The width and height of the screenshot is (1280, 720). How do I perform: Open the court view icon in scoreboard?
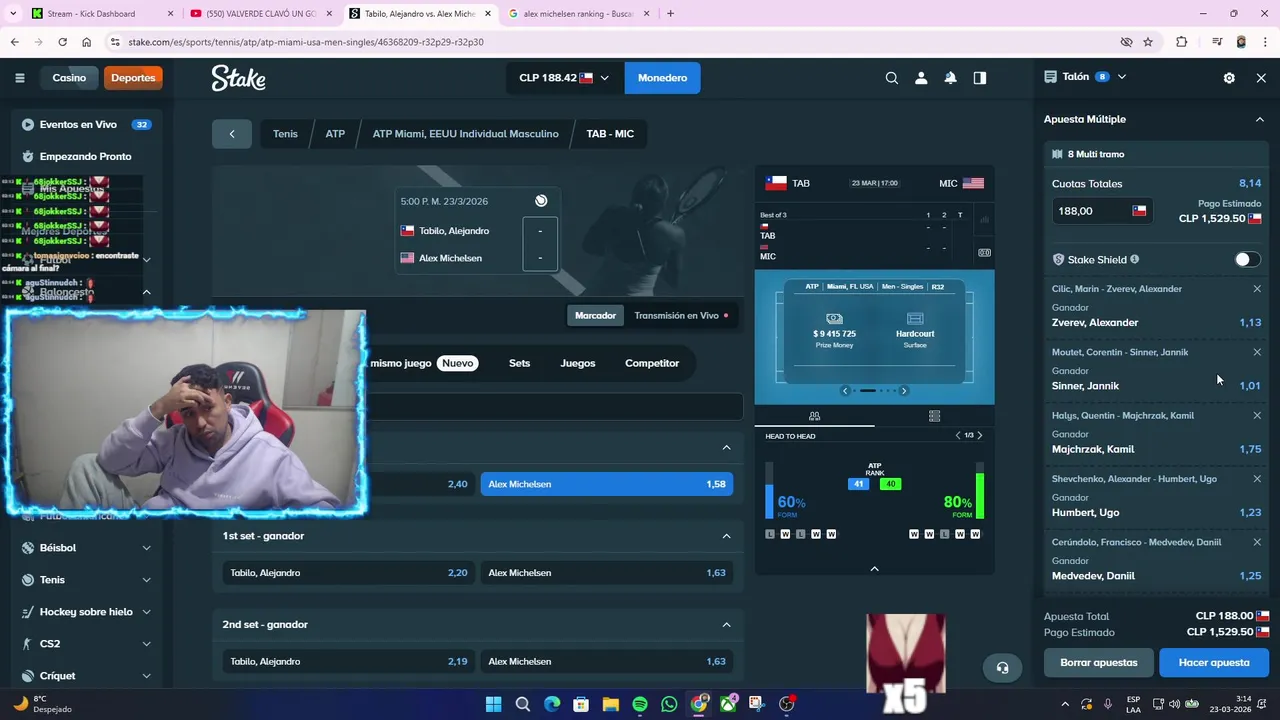pos(984,253)
